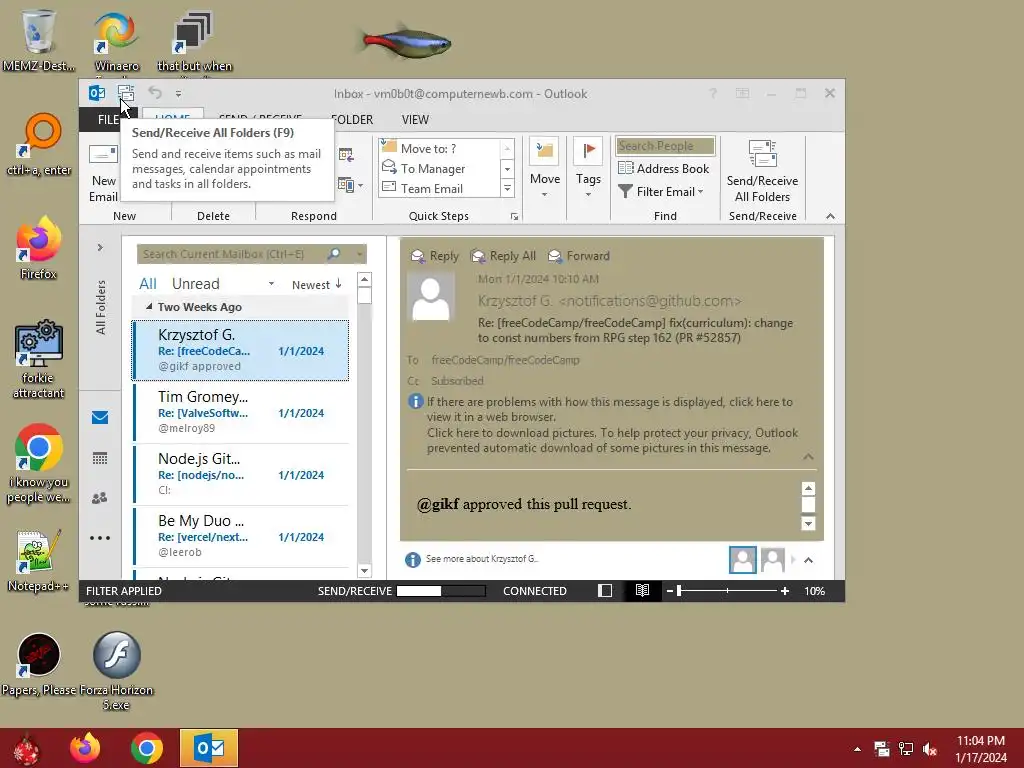Click zoom out minus button

point(669,591)
